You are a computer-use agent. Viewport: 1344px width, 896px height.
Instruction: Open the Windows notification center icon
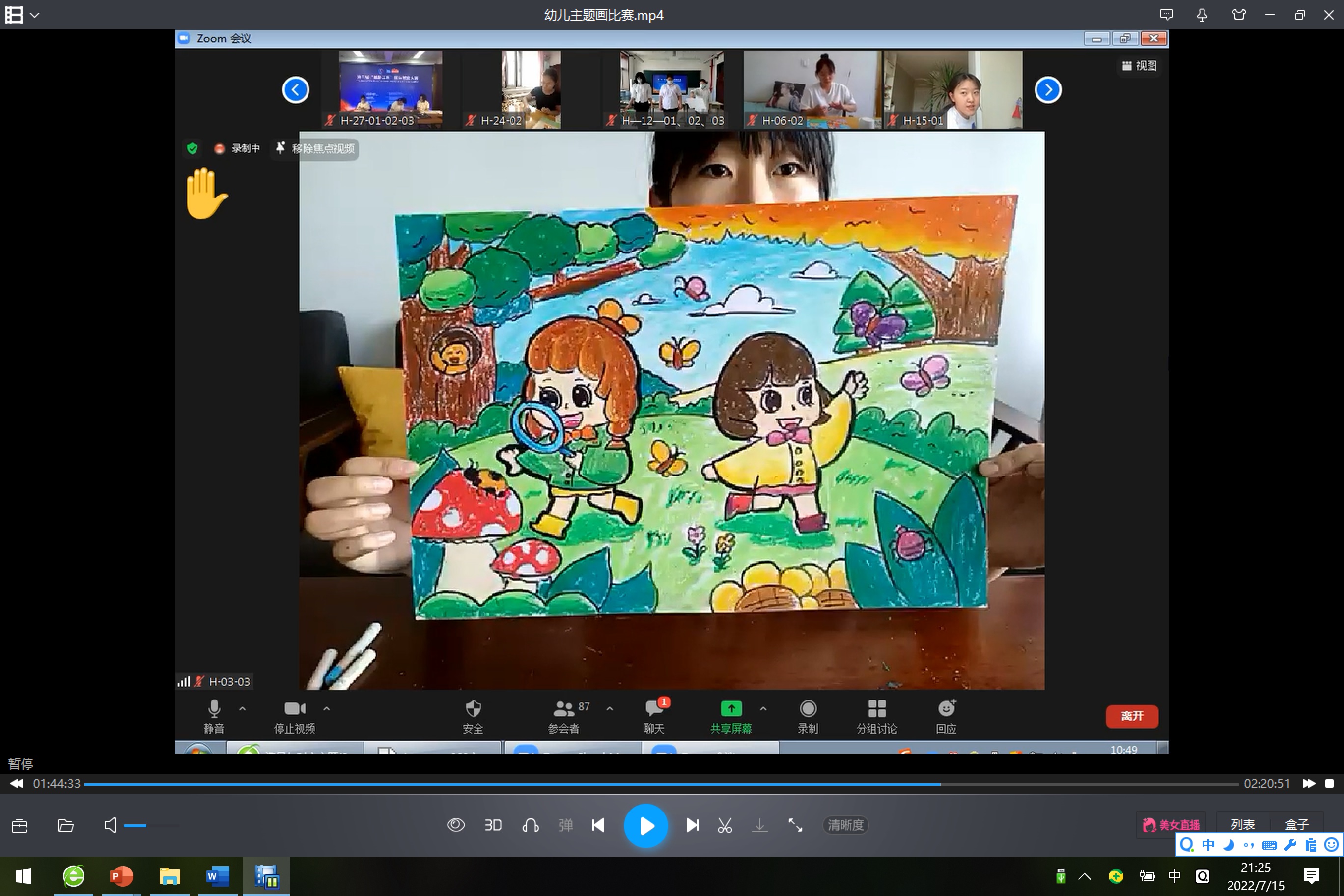click(1312, 876)
